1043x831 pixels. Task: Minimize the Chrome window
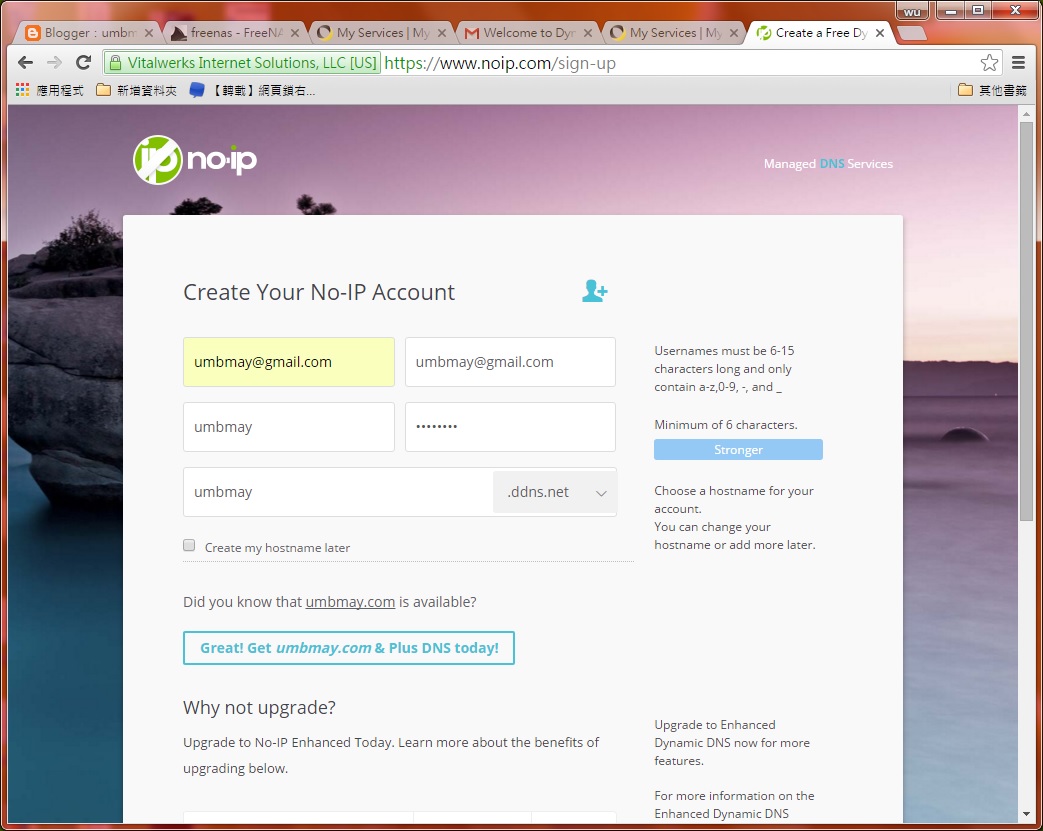[x=951, y=11]
